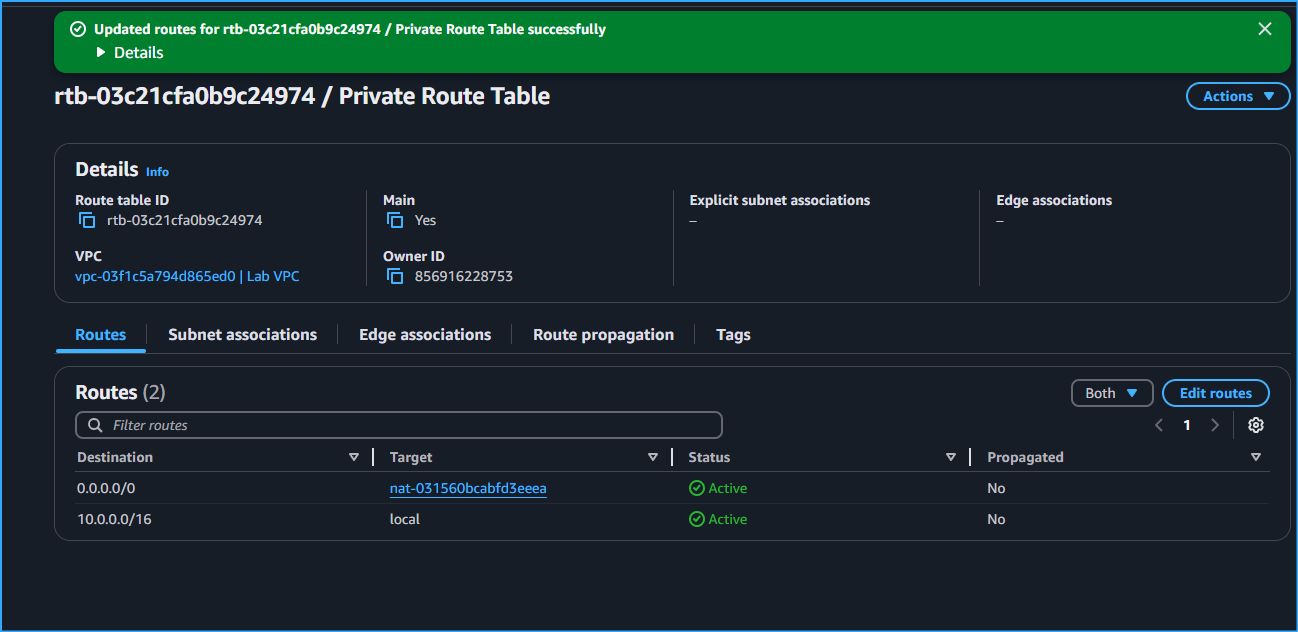
Task: Open the Route propagation tab
Action: 602,334
